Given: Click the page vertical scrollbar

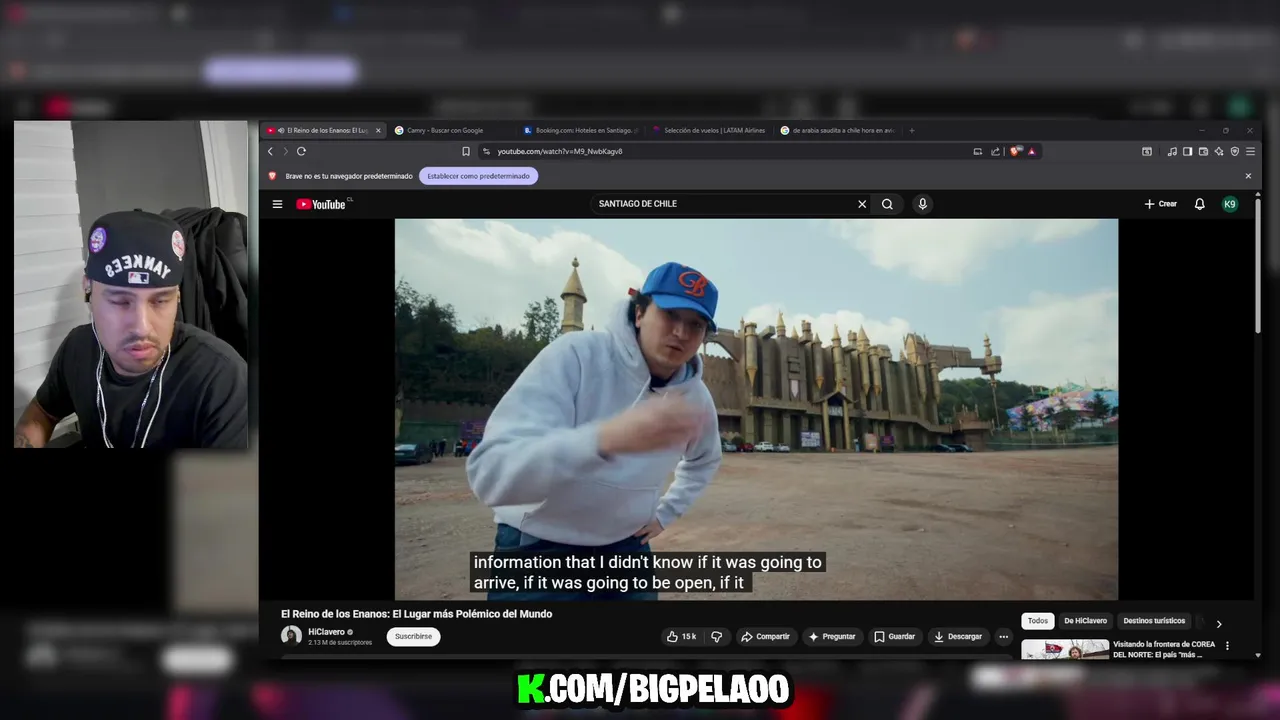Looking at the screenshot, I should tap(1257, 265).
